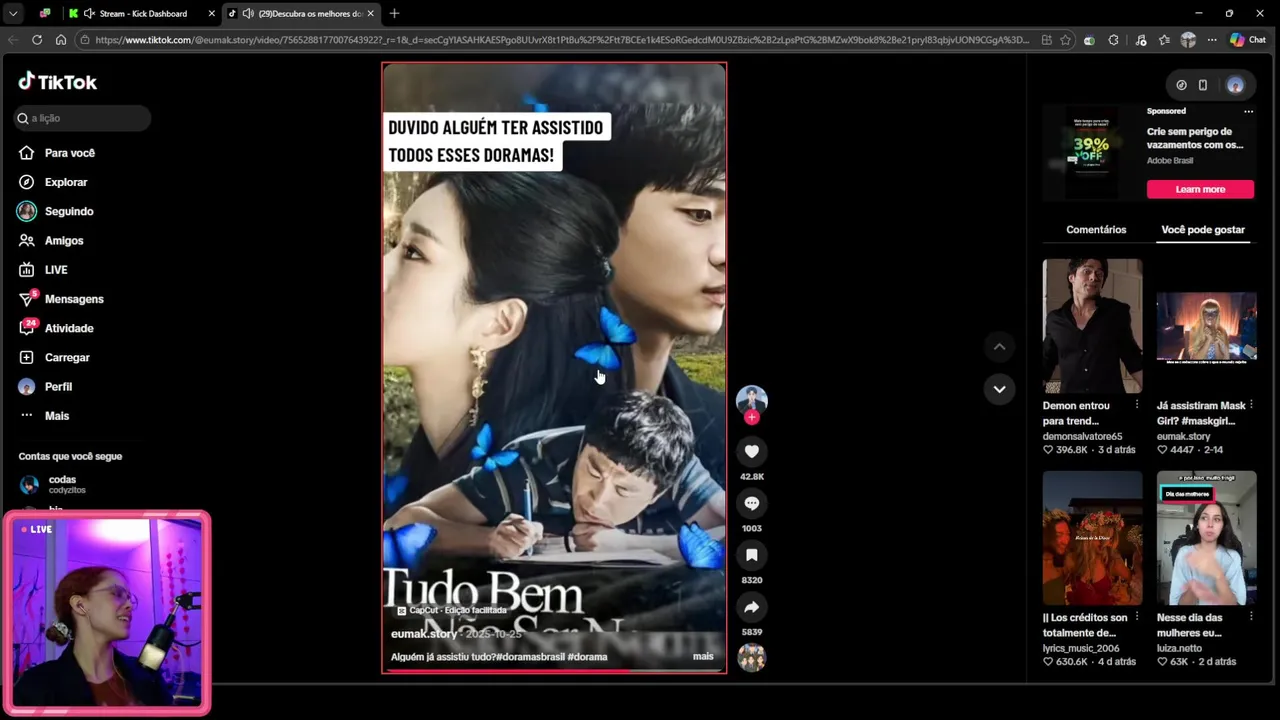Bookmark this page with the star icon

coord(1065,40)
